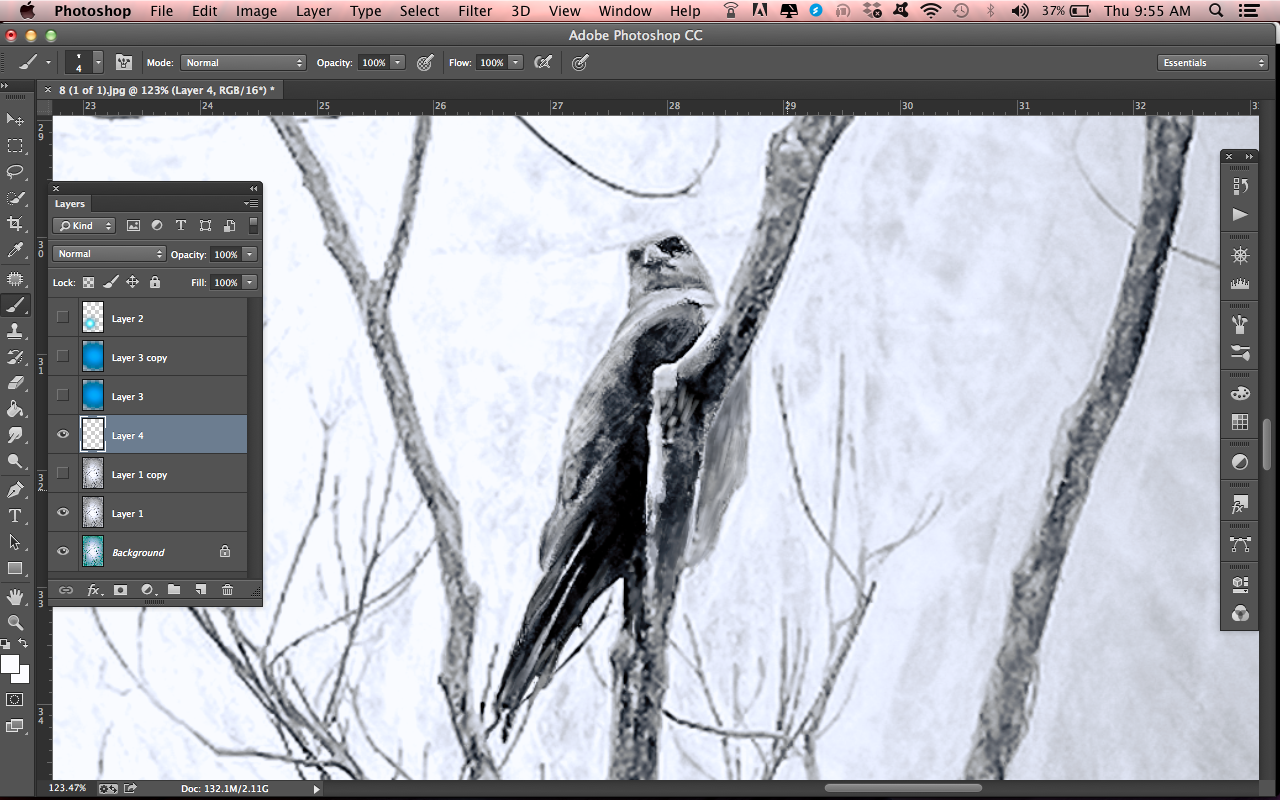The image size is (1280, 800).
Task: Open brush Opacity slider dropdown arrow
Action: point(398,62)
